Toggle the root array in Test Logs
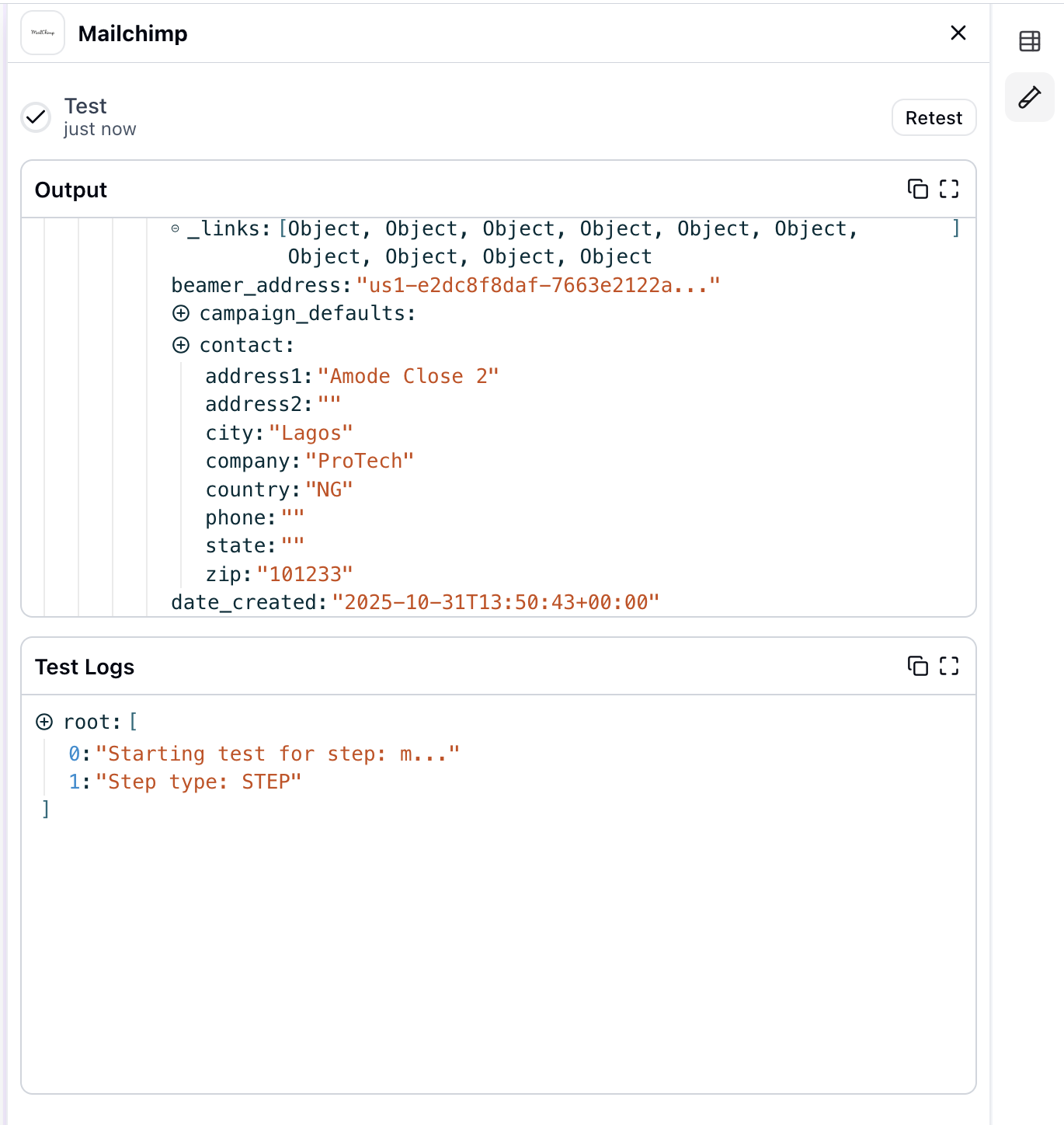The width and height of the screenshot is (1064, 1125). click(x=44, y=723)
